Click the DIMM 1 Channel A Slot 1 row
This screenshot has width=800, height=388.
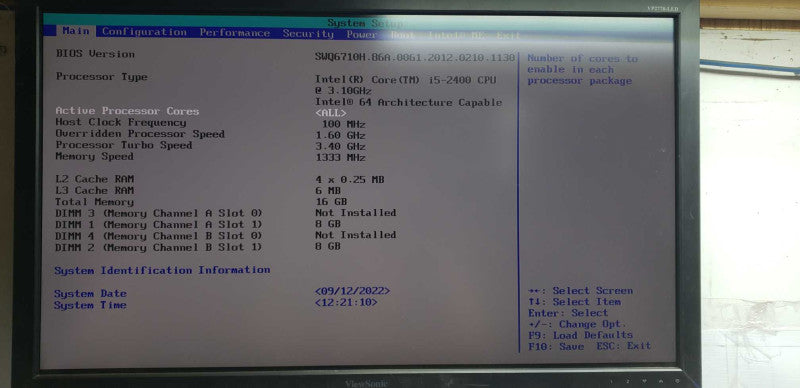pos(198,225)
